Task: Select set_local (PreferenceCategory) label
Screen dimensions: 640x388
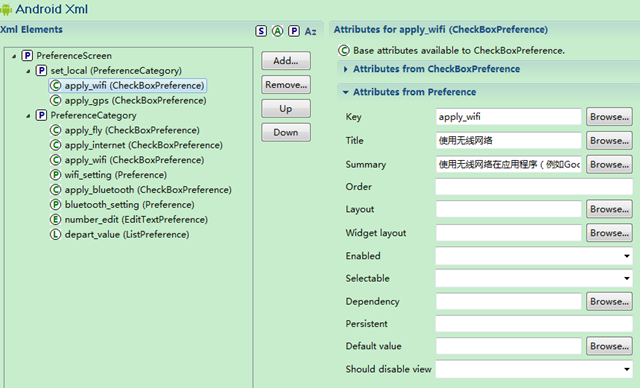Action: click(116, 71)
